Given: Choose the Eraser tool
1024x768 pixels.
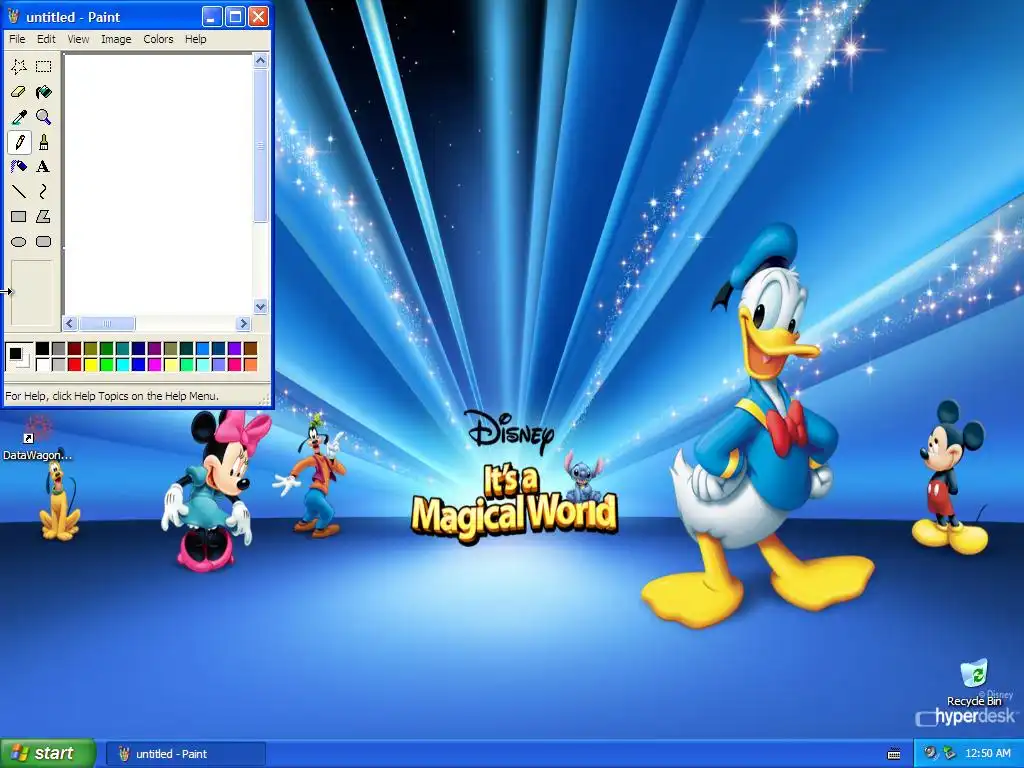Looking at the screenshot, I should pos(19,91).
